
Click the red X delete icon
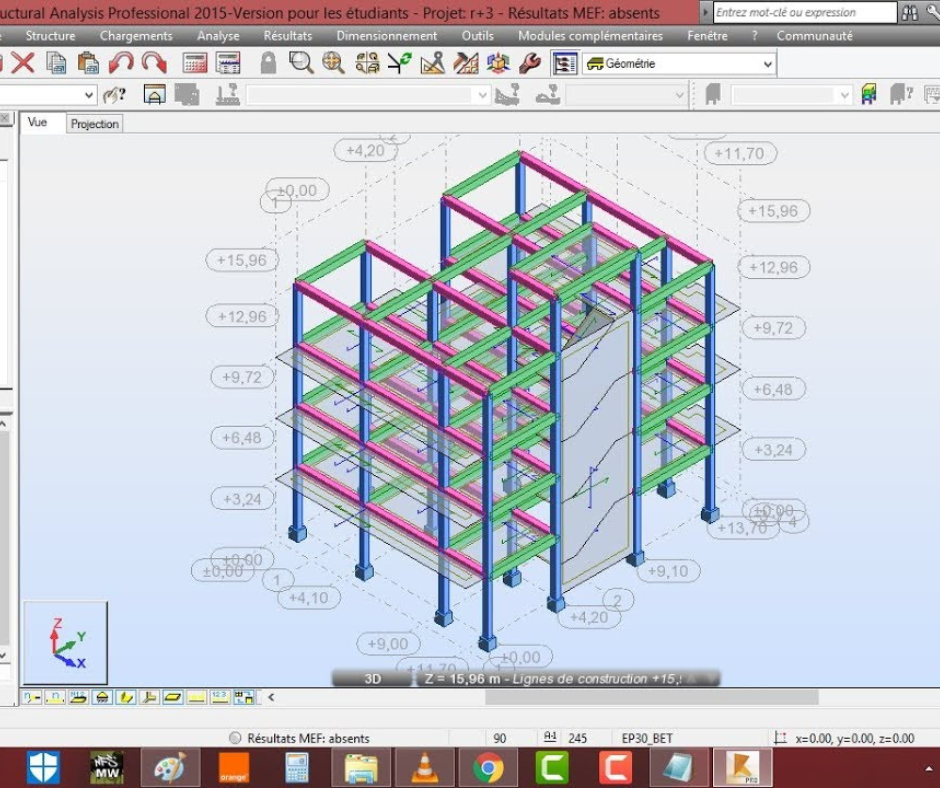[23, 63]
